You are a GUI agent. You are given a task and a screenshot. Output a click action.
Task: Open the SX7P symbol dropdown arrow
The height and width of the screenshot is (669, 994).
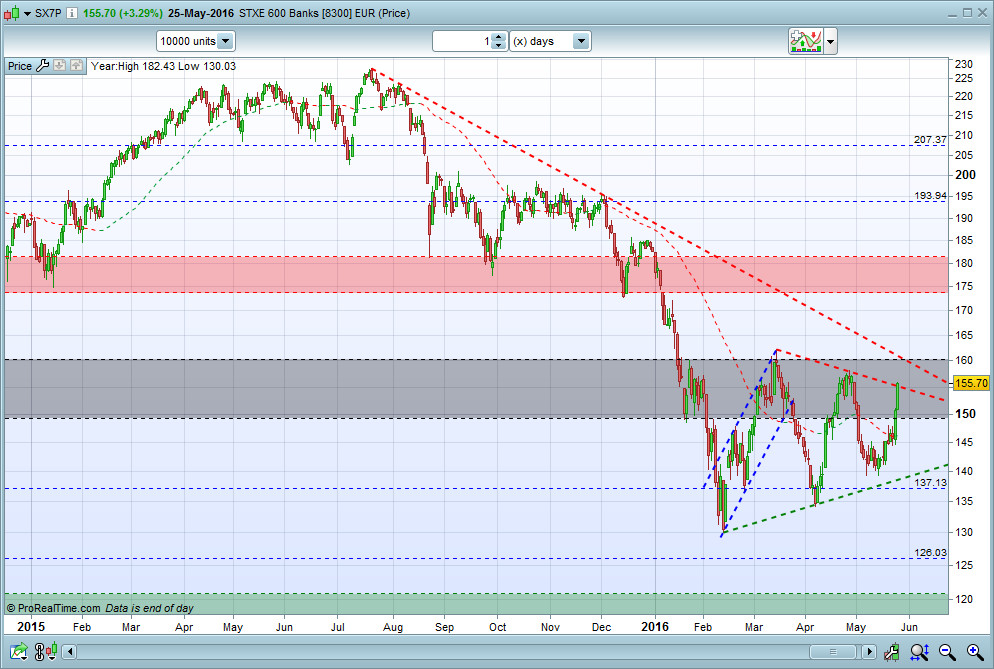coord(27,13)
